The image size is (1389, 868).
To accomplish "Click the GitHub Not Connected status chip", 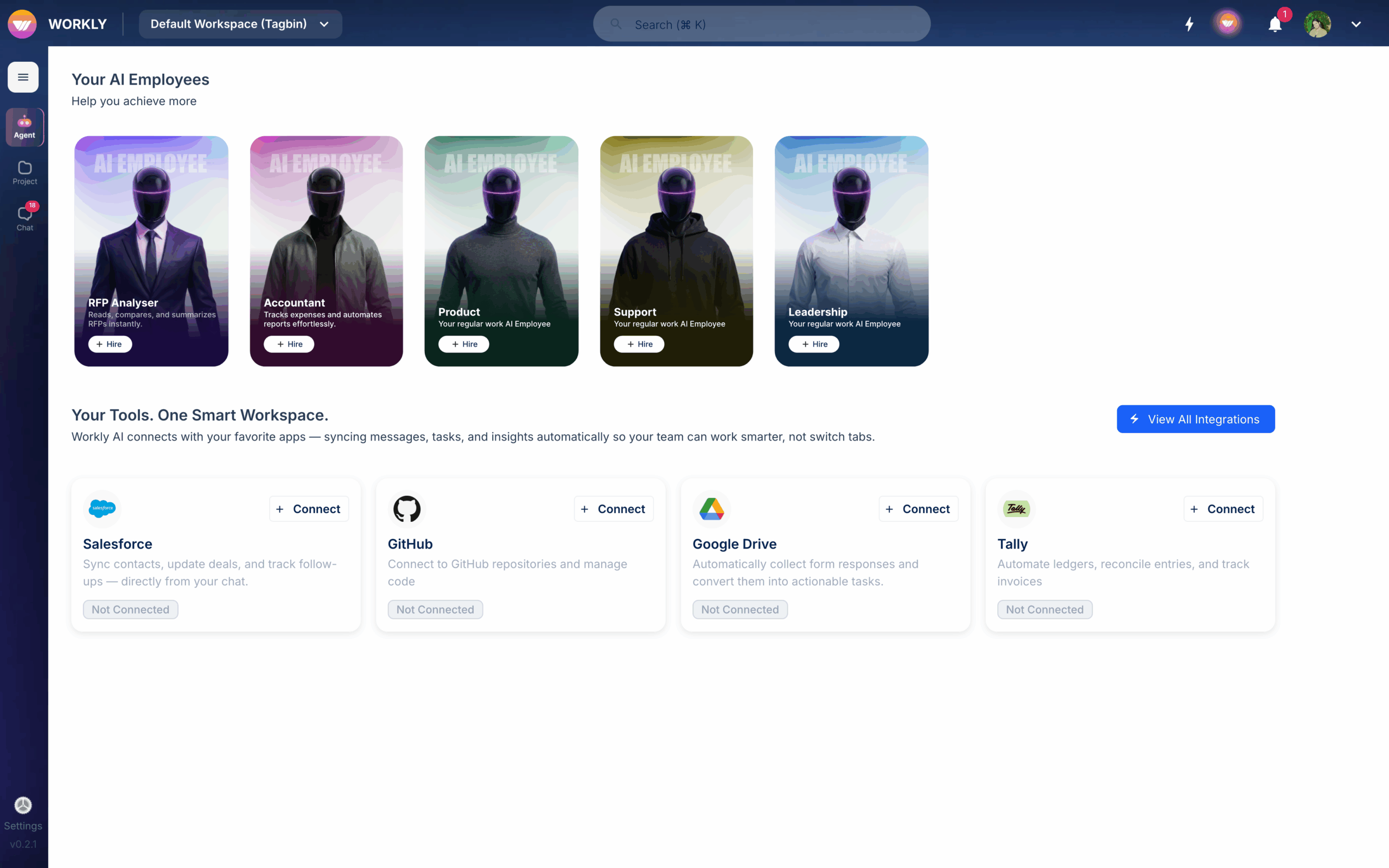I will (435, 609).
